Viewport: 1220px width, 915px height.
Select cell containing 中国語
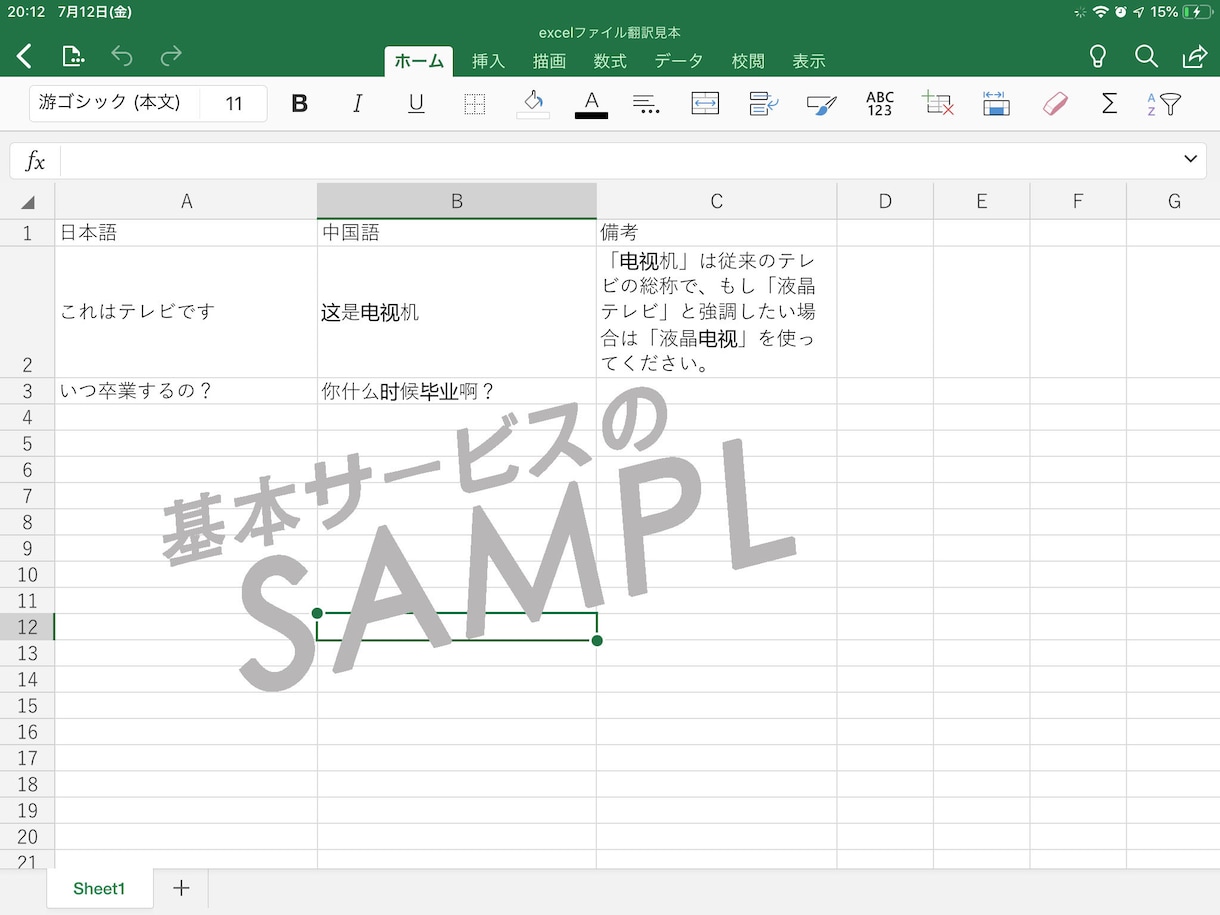tap(457, 233)
